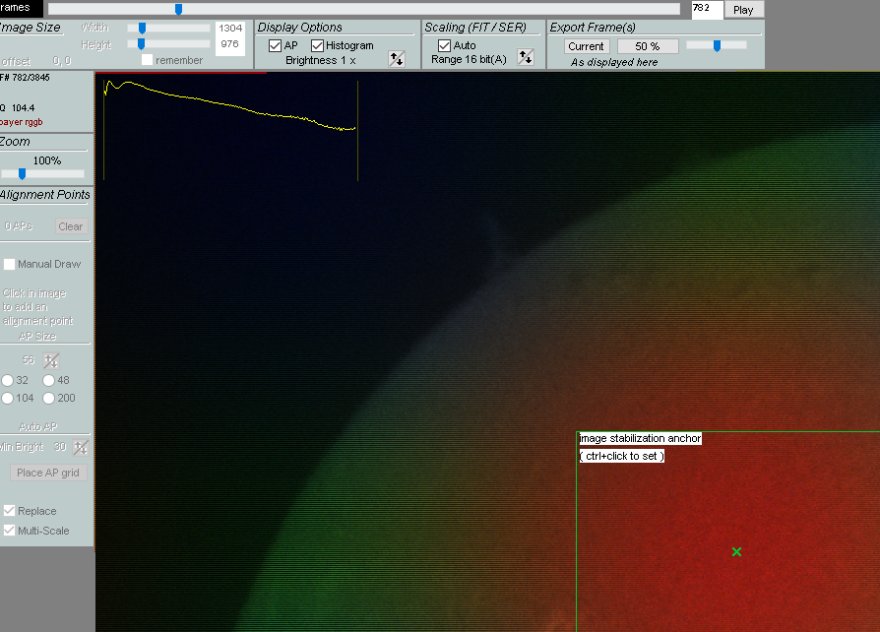Choose AP size 200 radio button
Screen dimensions: 880x632
tap(48, 398)
